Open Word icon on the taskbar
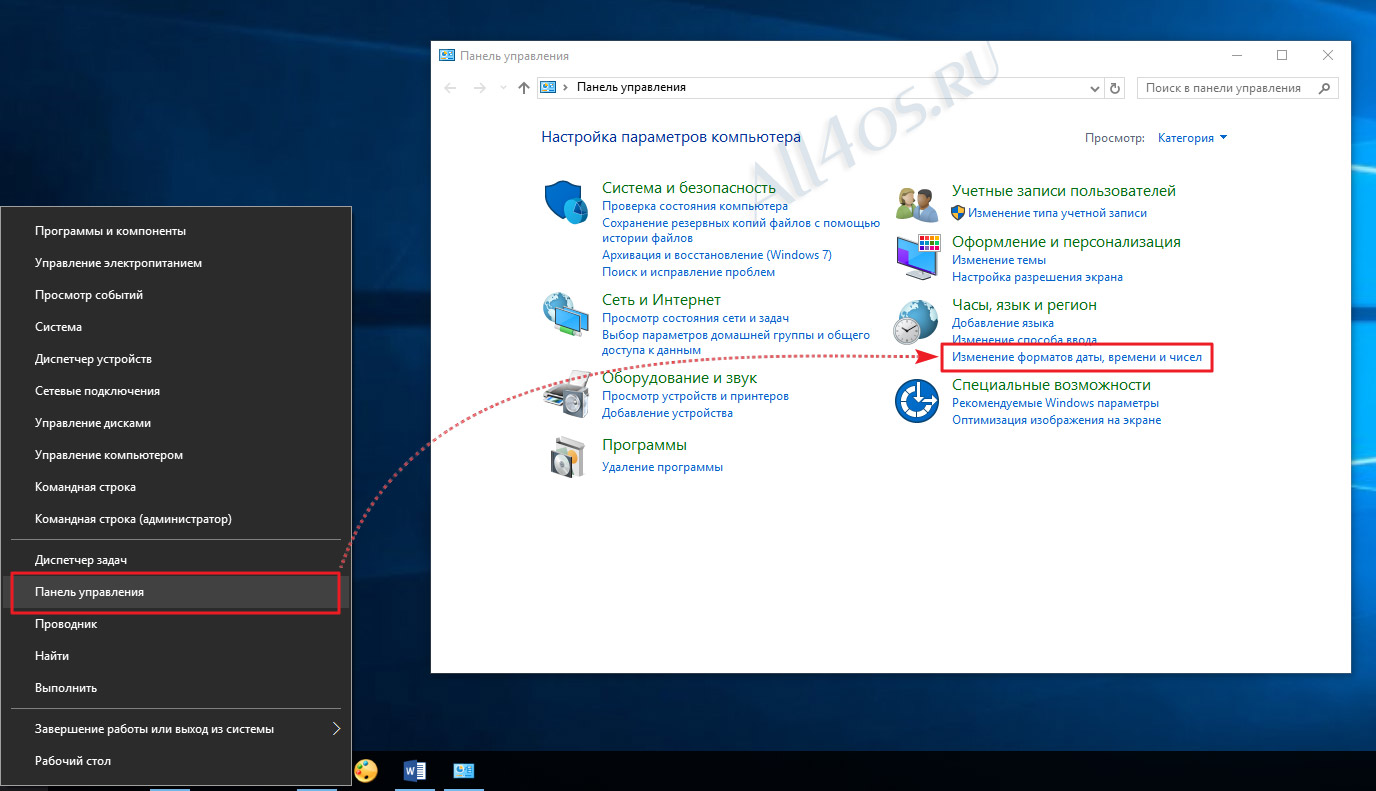Image resolution: width=1376 pixels, height=791 pixels. 415,771
